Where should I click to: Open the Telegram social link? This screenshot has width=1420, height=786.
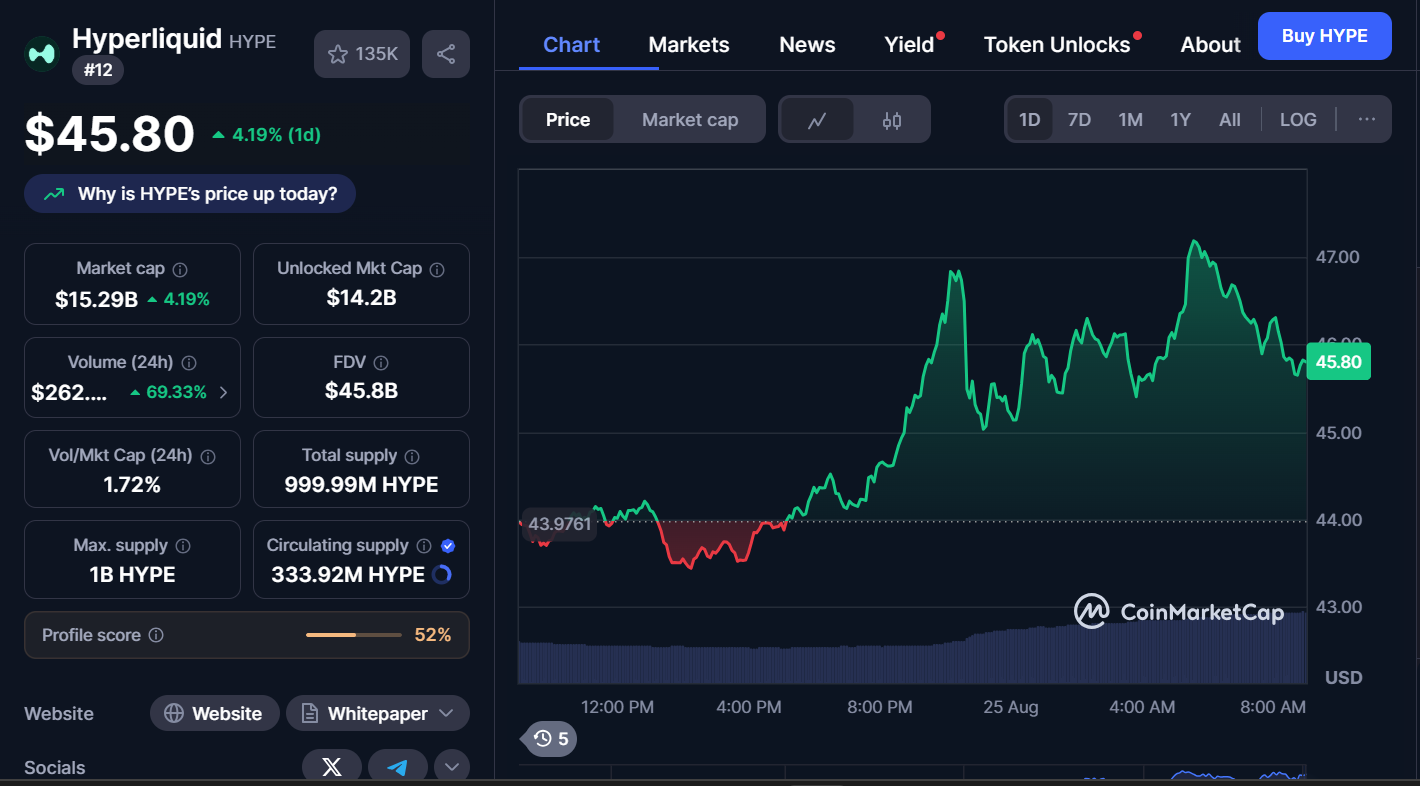click(398, 767)
